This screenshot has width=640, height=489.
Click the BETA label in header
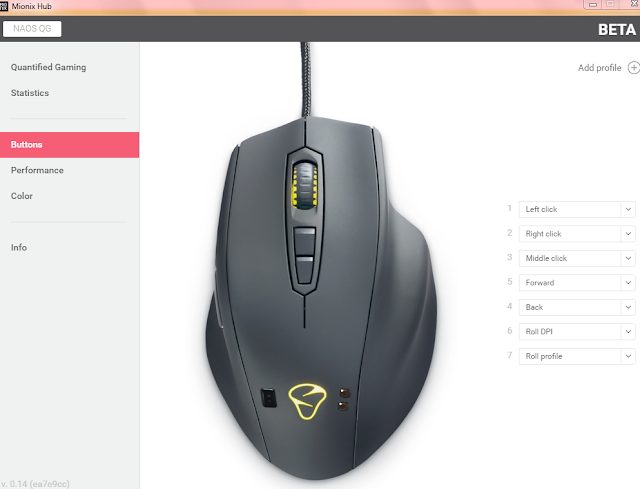(617, 29)
